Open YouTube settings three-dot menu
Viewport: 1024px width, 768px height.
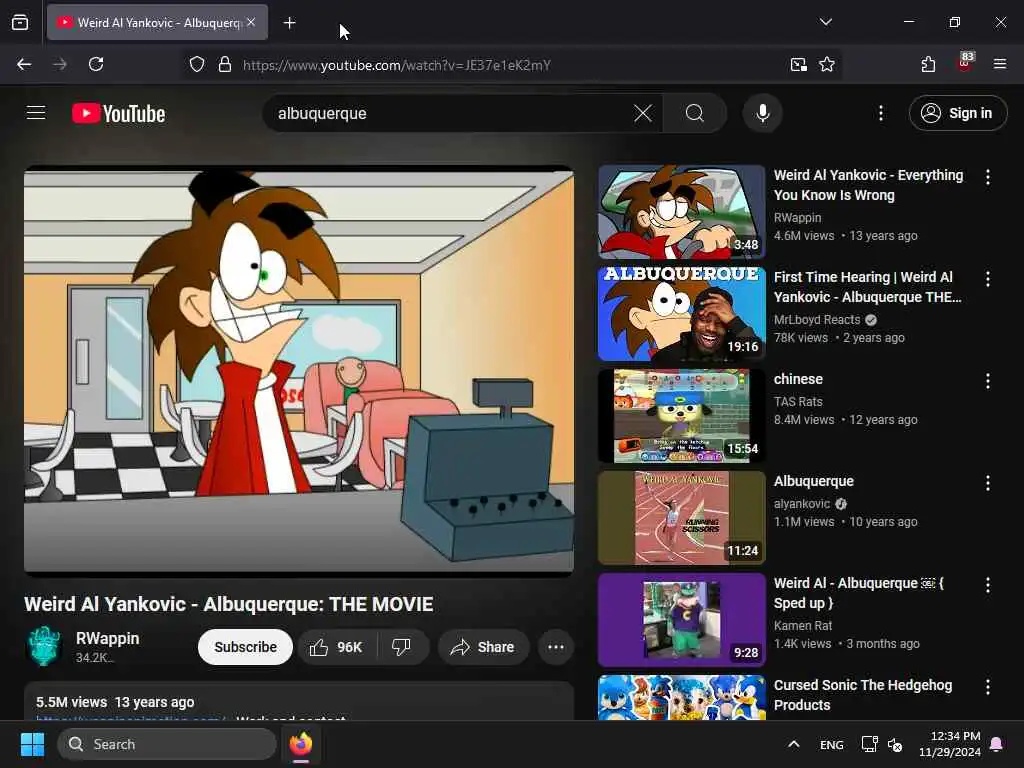[880, 114]
